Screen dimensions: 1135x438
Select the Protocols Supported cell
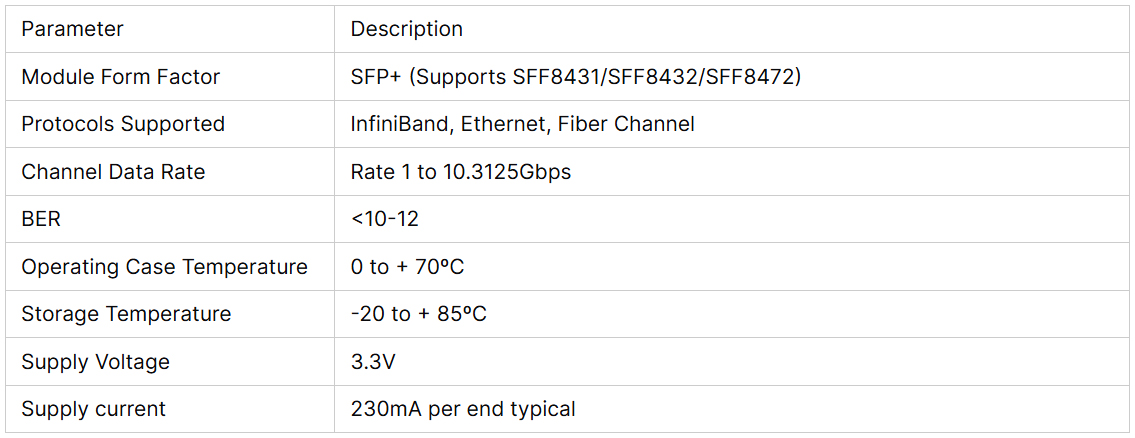122,124
